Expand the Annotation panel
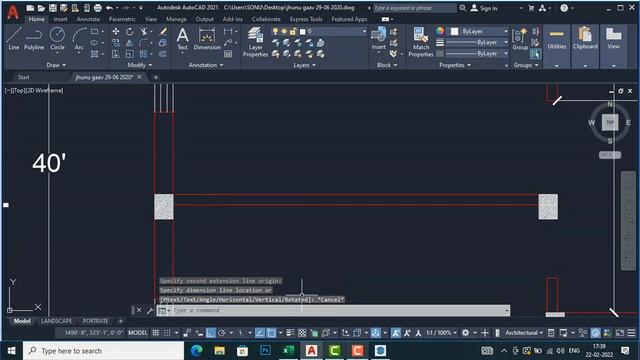 coord(206,65)
